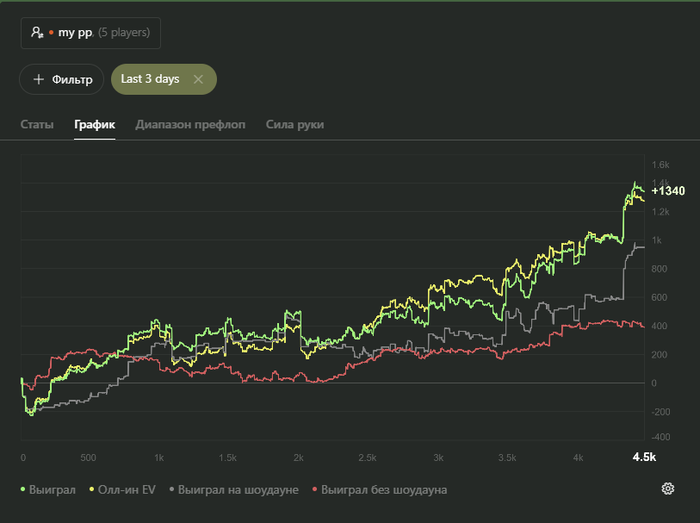This screenshot has width=700, height=523.
Task: Select the График tab
Action: pos(95,125)
